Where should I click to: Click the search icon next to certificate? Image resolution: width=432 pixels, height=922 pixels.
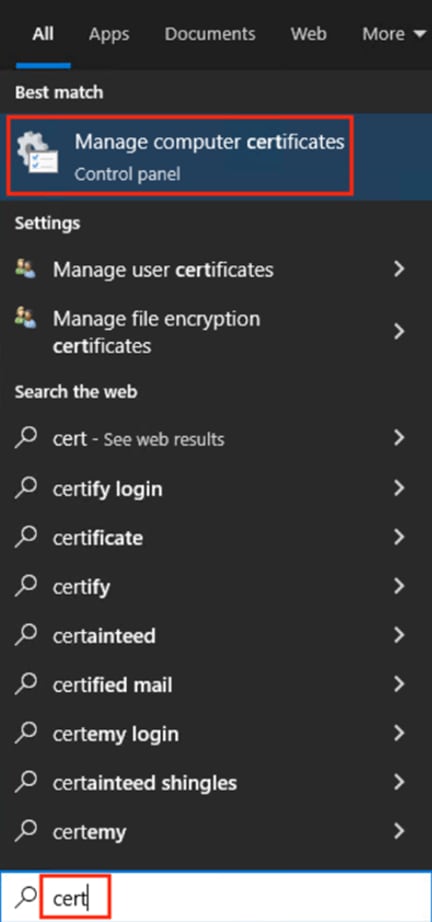point(26,537)
